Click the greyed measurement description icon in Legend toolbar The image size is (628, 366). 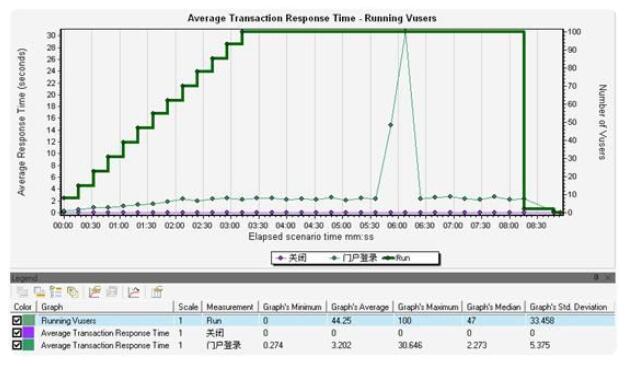(112, 292)
